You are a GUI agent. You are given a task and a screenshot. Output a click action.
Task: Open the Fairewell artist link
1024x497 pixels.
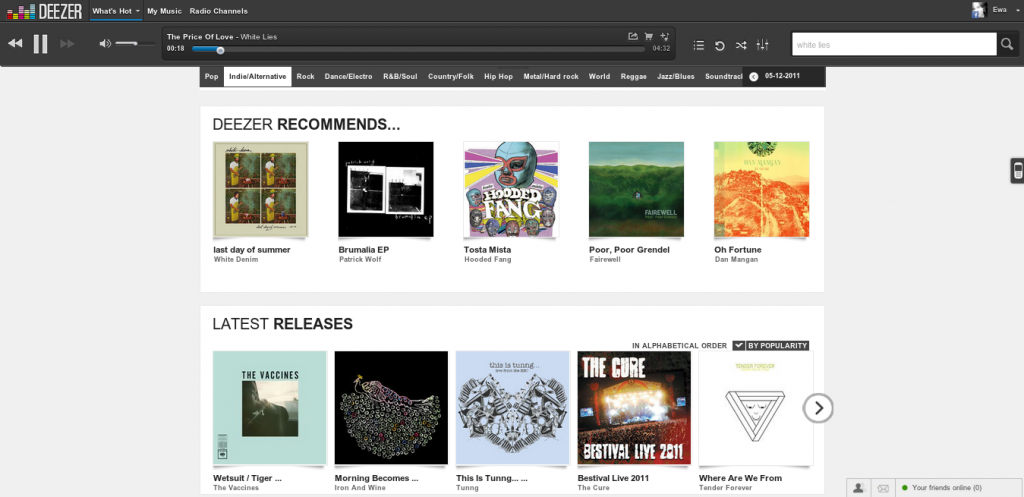point(605,259)
